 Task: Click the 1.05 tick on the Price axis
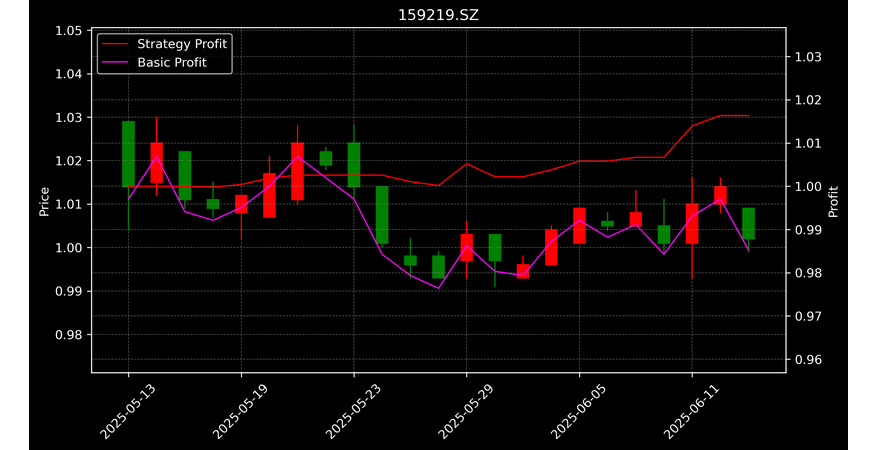pos(68,31)
